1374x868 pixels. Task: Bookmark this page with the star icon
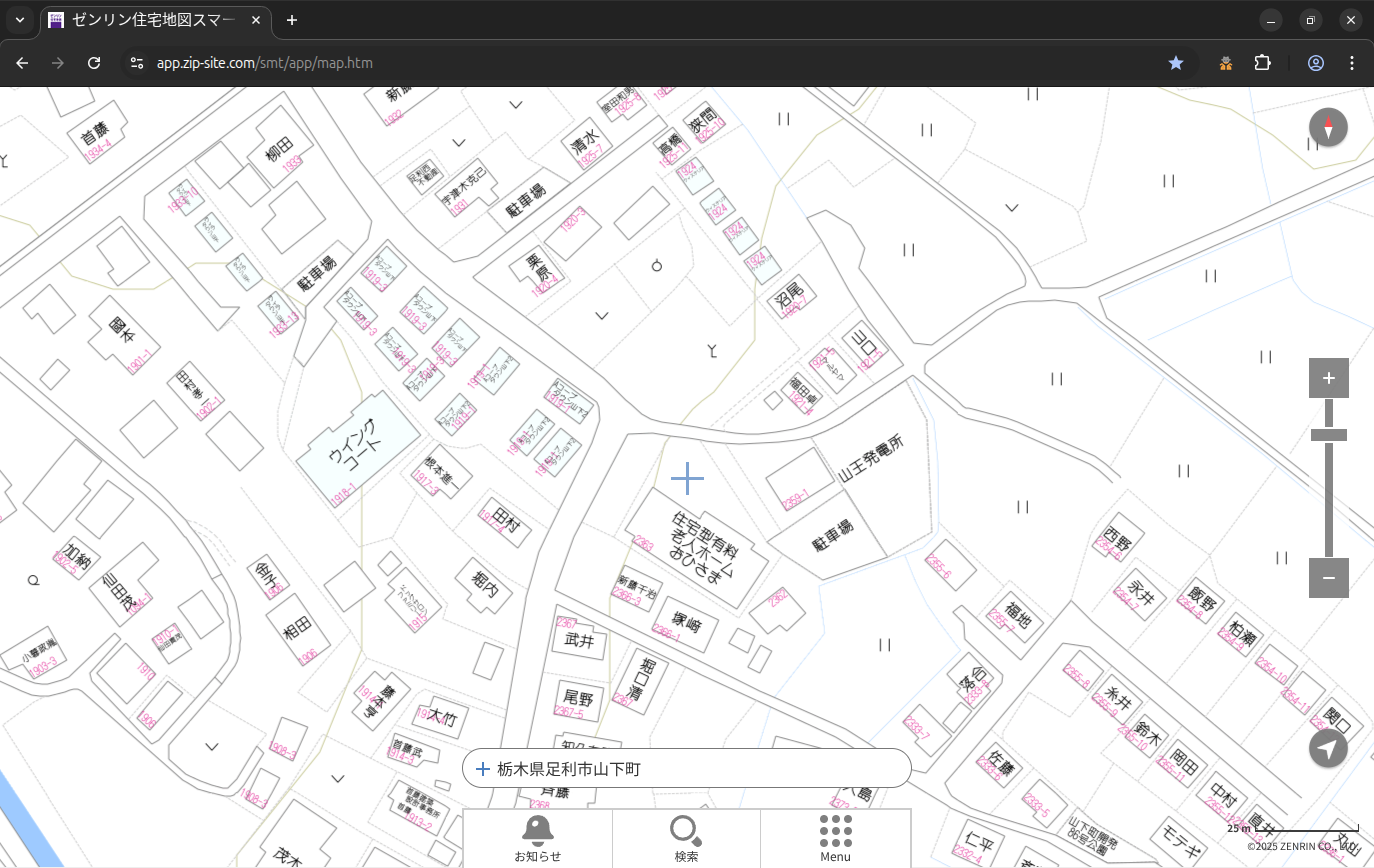click(1176, 63)
